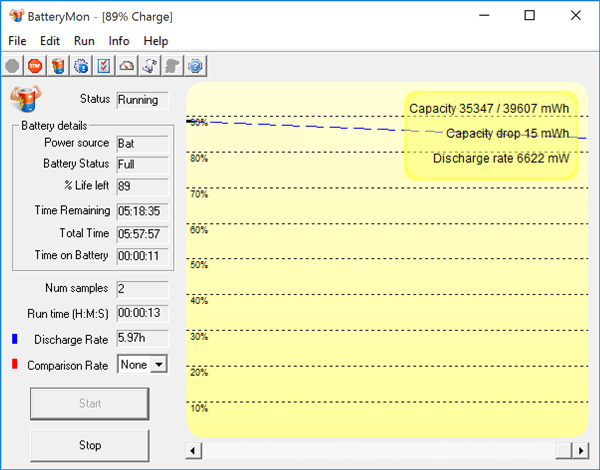Click the disabled Start button
Image resolution: width=600 pixels, height=470 pixels.
[x=90, y=403]
